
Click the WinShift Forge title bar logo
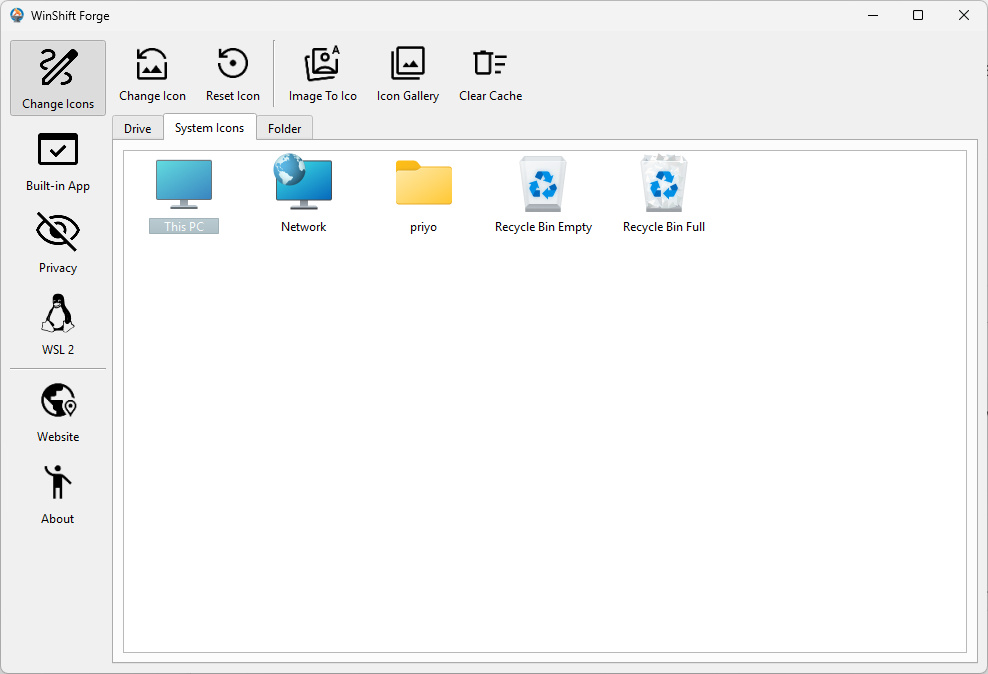coord(17,15)
